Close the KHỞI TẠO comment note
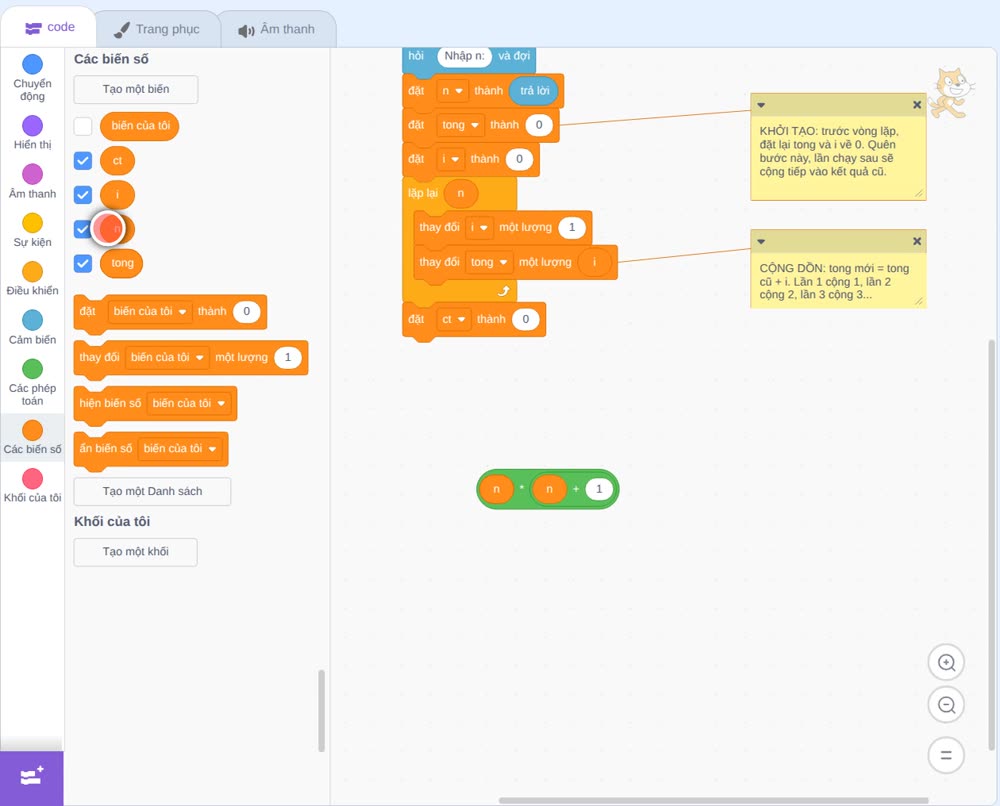This screenshot has width=1000, height=806. point(917,105)
